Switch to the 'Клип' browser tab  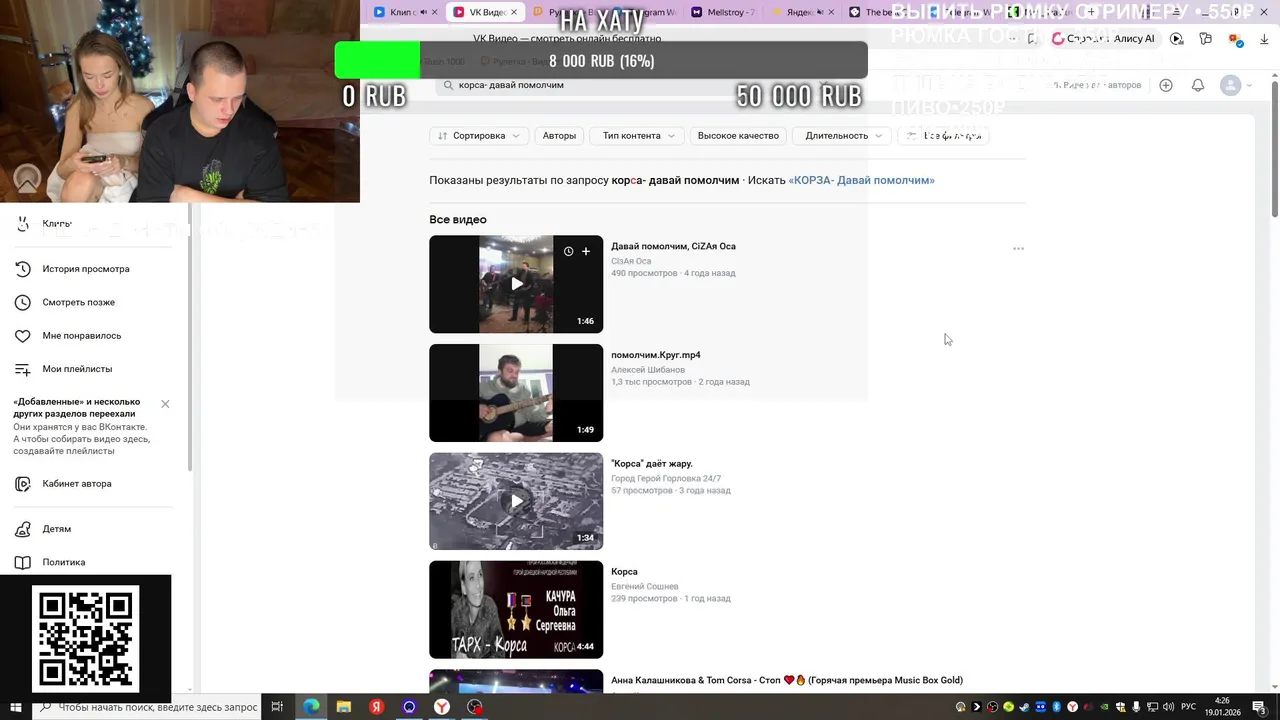tap(404, 12)
